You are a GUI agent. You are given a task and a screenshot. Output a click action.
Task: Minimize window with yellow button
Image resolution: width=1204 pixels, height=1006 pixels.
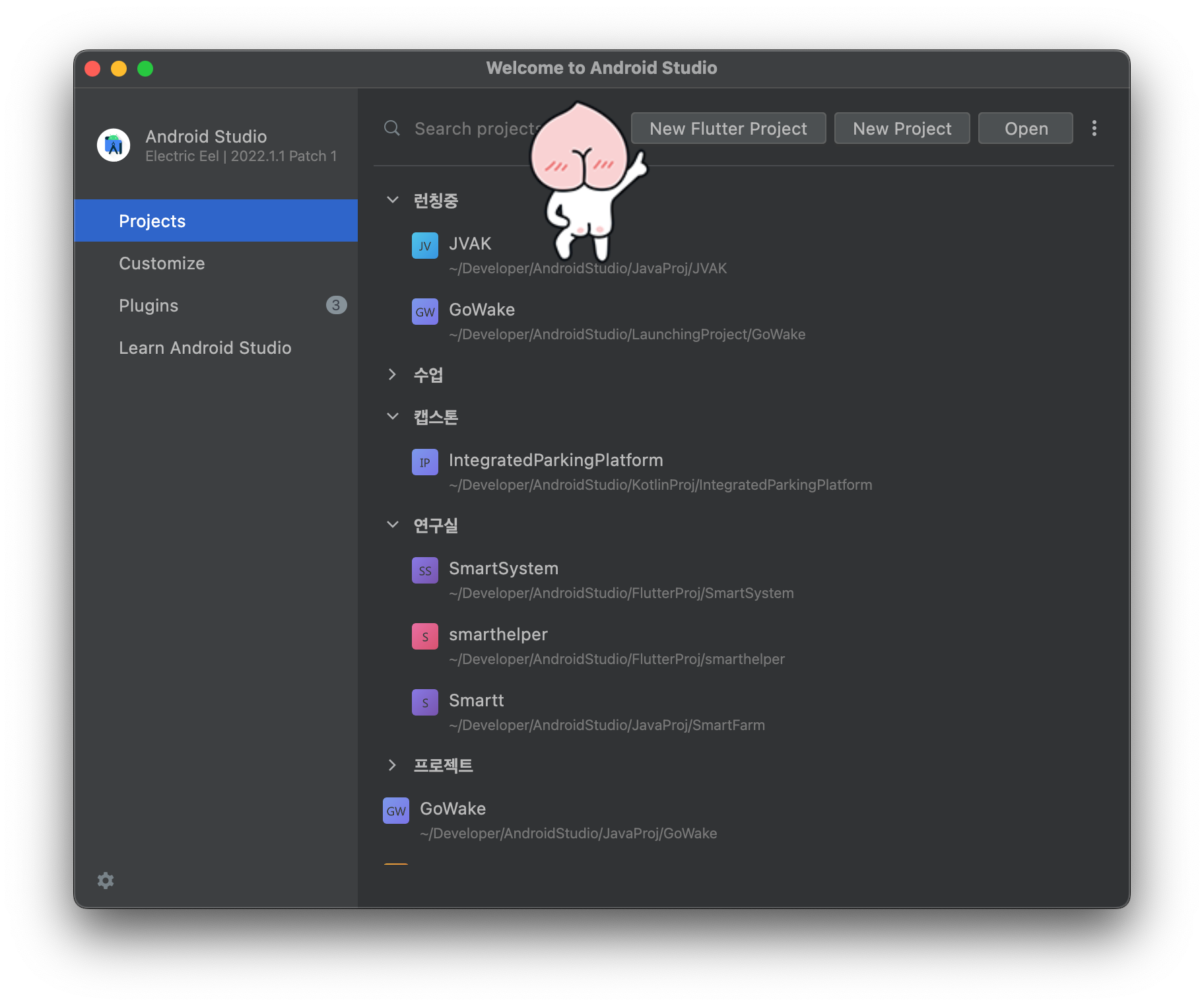tap(119, 69)
